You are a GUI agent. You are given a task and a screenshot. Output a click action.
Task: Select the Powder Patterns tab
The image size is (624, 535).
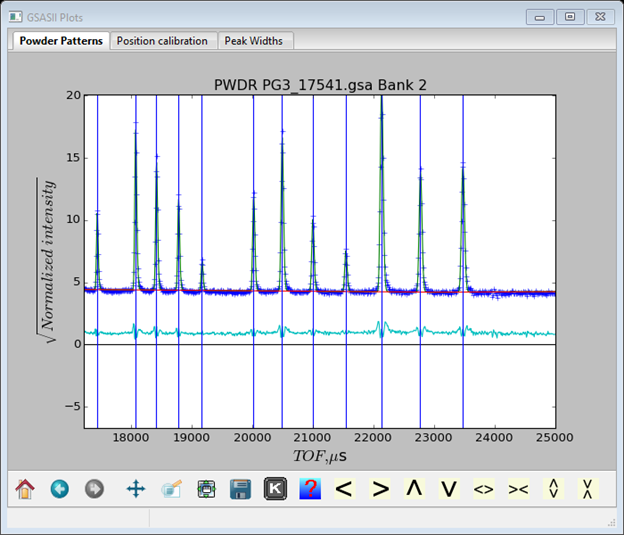(x=60, y=41)
